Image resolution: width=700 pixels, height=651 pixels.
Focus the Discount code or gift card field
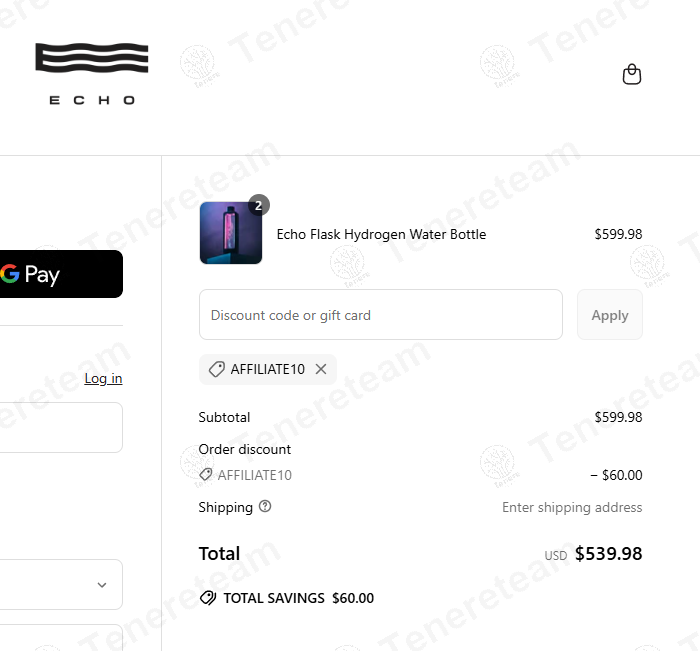[x=380, y=315]
